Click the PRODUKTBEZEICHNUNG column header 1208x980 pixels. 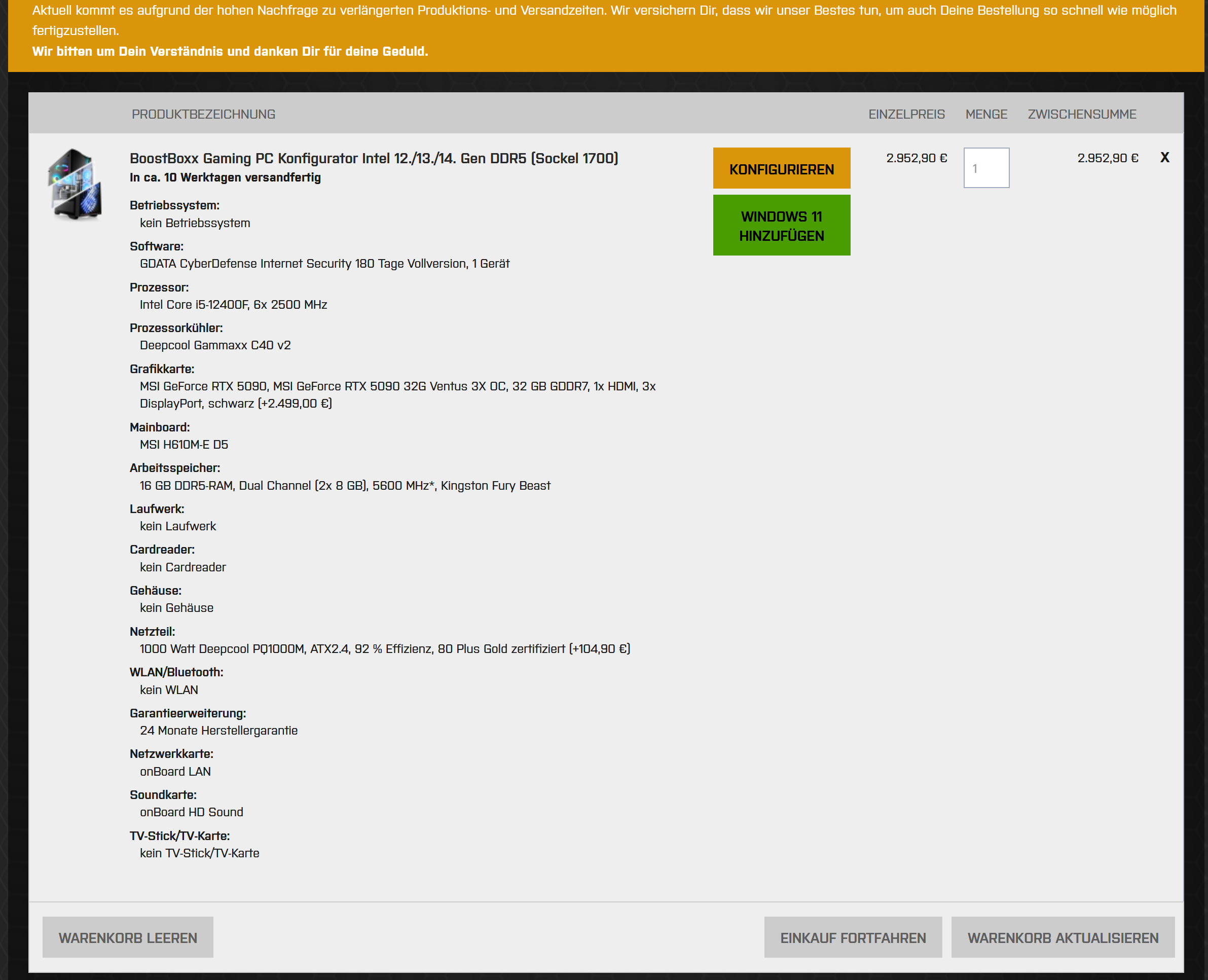[203, 114]
